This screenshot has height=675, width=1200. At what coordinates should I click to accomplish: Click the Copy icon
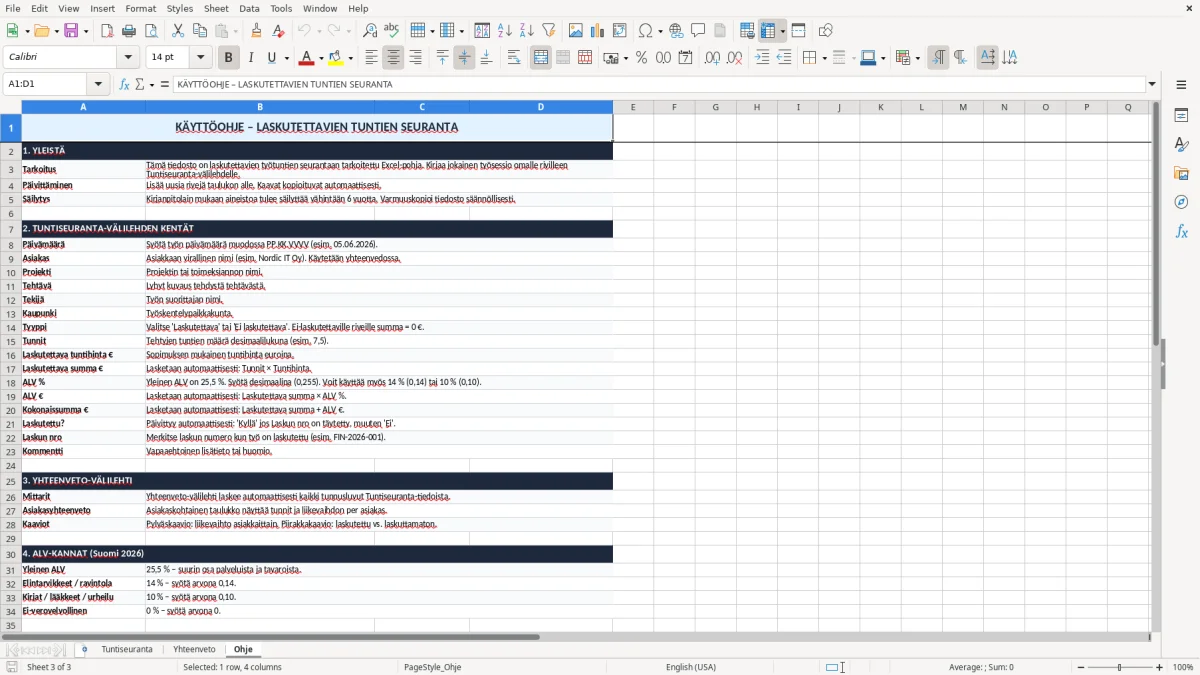click(x=200, y=31)
